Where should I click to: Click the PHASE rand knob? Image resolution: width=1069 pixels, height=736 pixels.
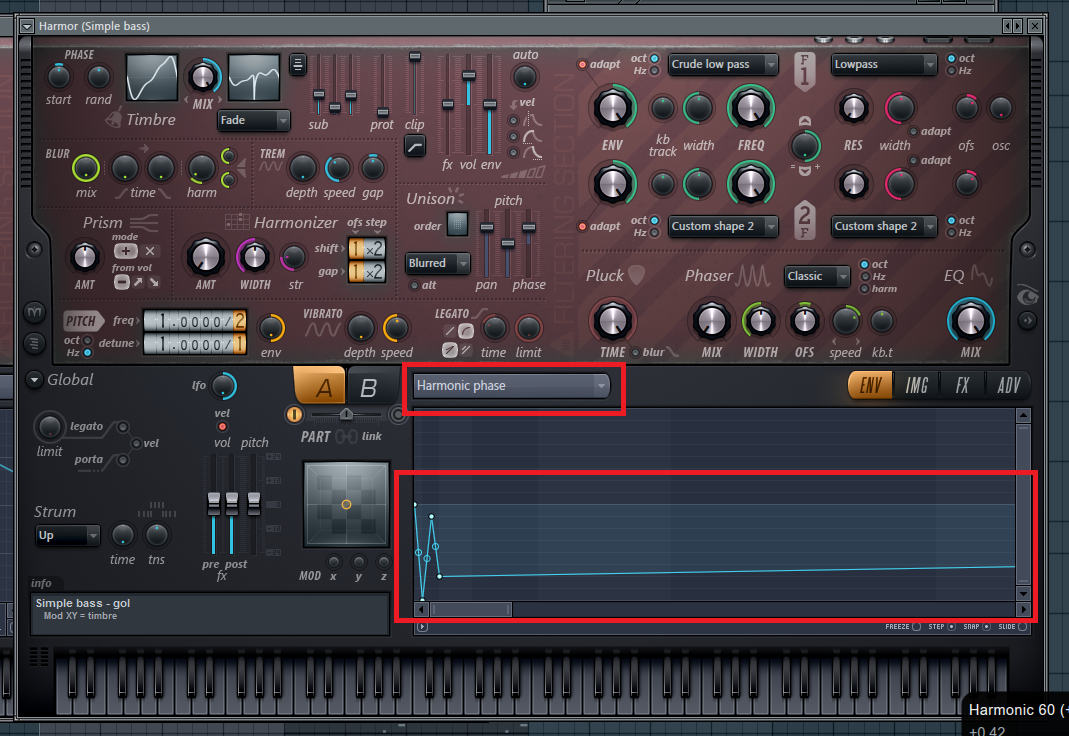coord(98,77)
